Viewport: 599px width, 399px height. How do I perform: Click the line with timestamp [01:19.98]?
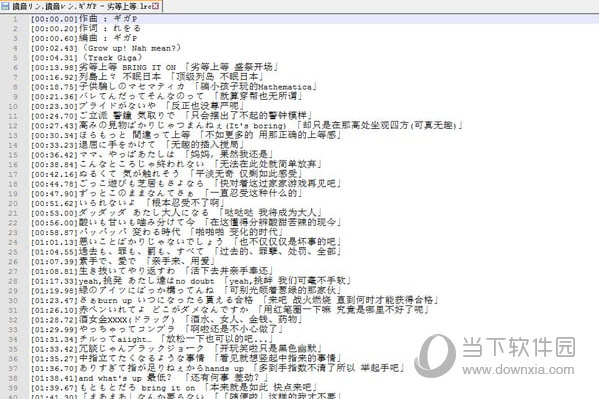coord(186,290)
